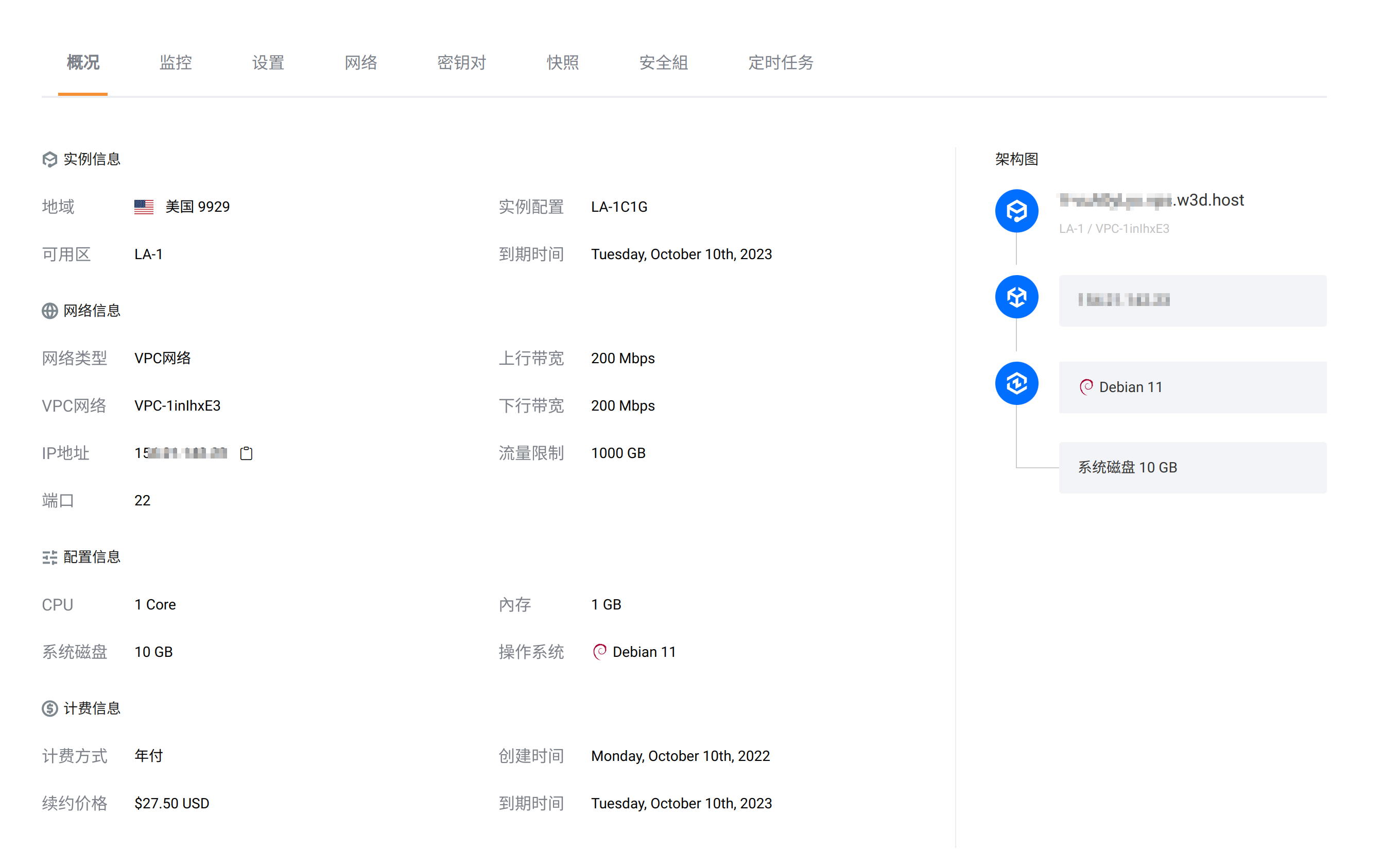Copy the IP address via clipboard icon
Viewport: 1400px width, 865px height.
click(246, 452)
